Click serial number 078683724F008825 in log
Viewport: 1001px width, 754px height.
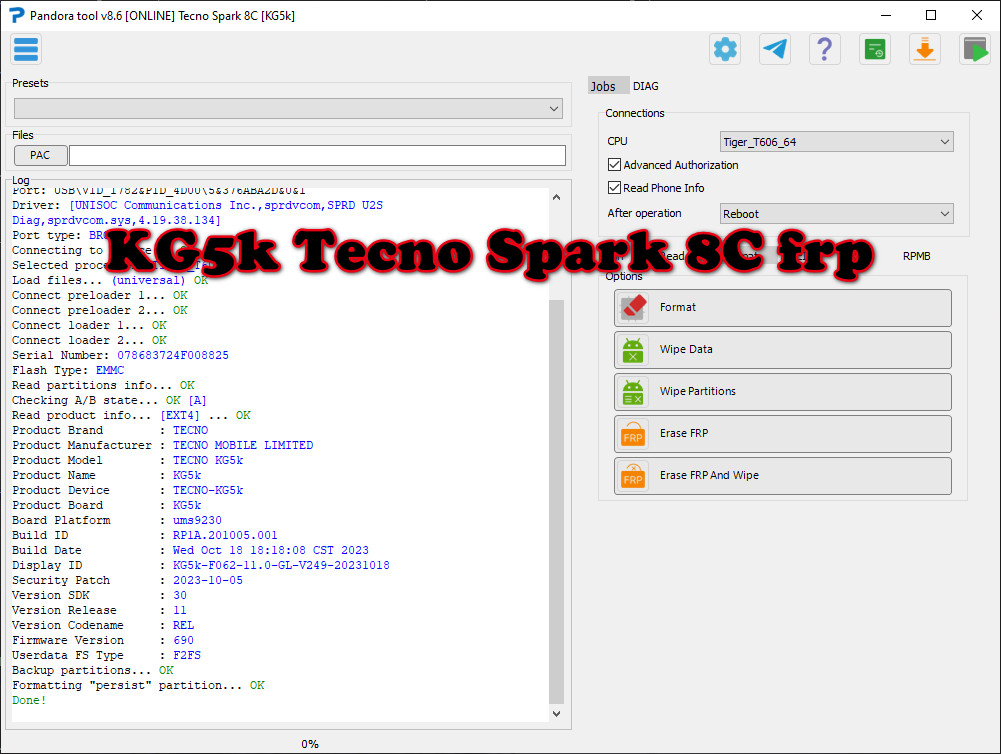pyautogui.click(x=172, y=356)
